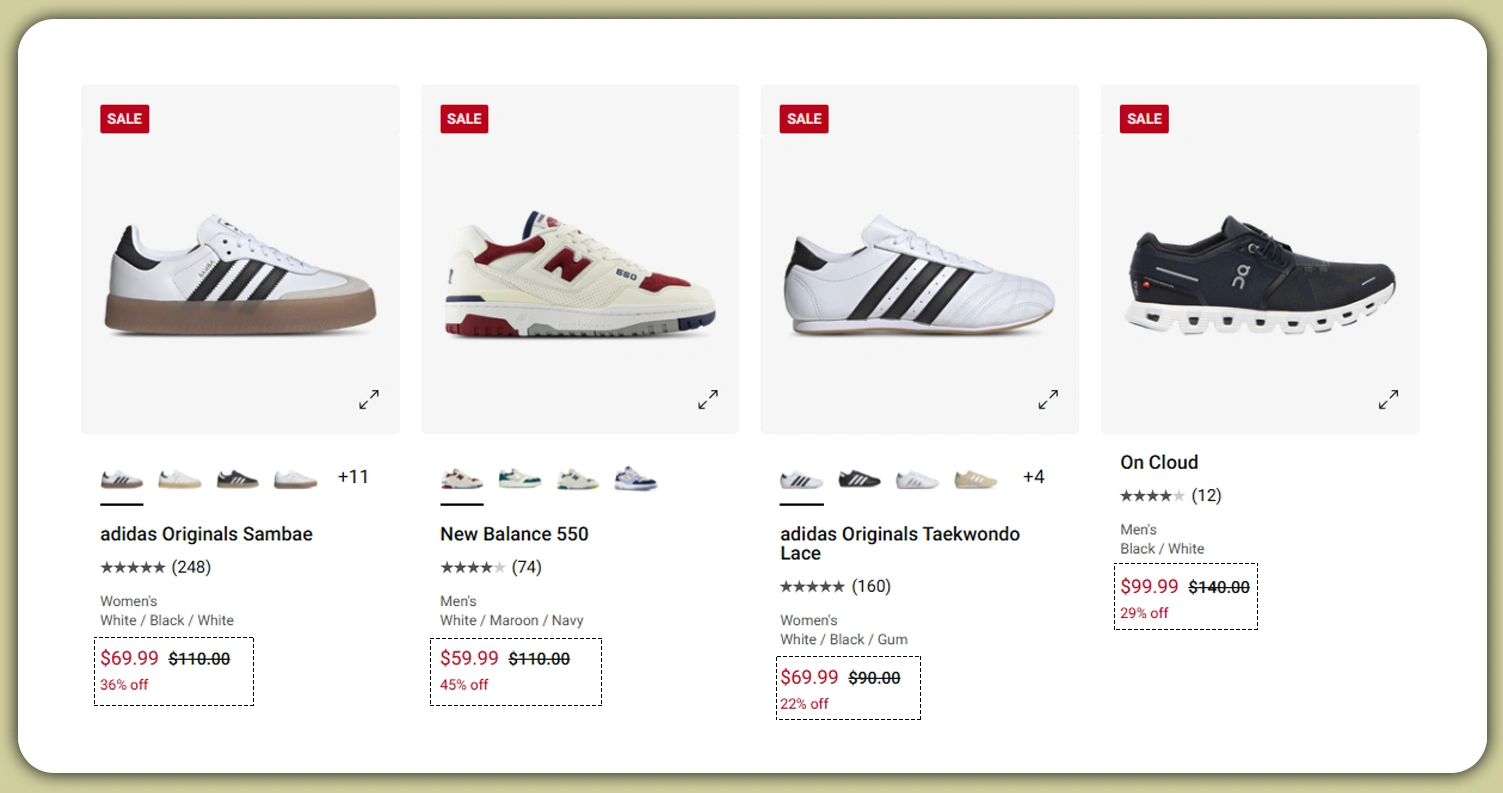Open fullscreen view of the On Cloud shoe
This screenshot has height=793, width=1503.
pos(1388,399)
